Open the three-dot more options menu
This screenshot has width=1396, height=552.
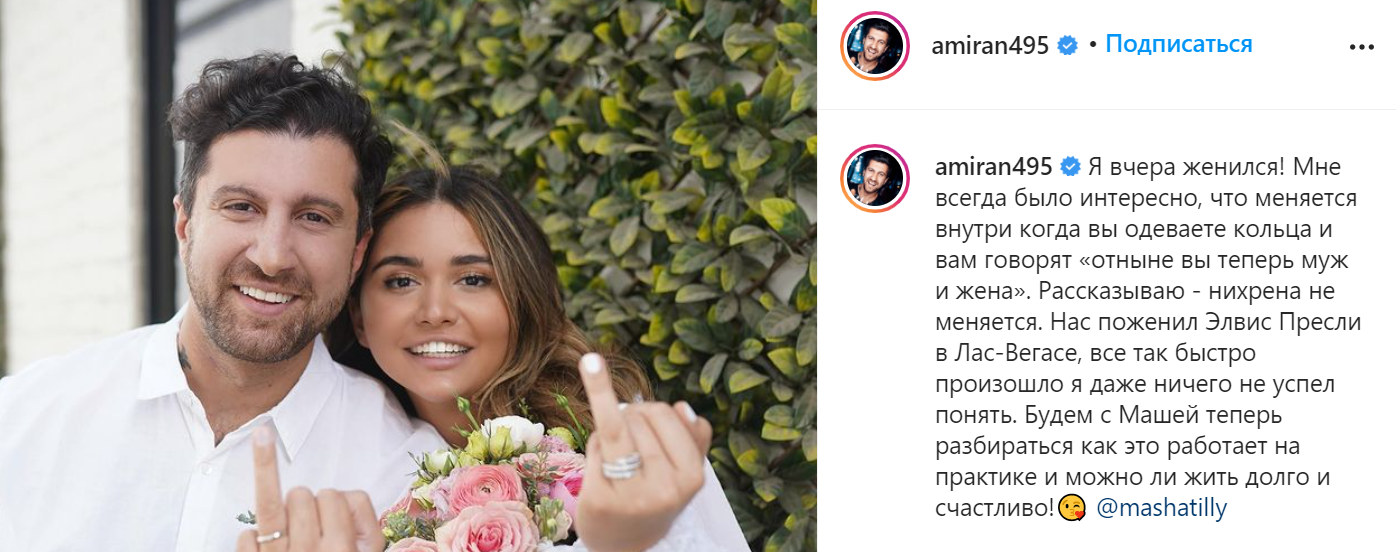click(x=1362, y=46)
